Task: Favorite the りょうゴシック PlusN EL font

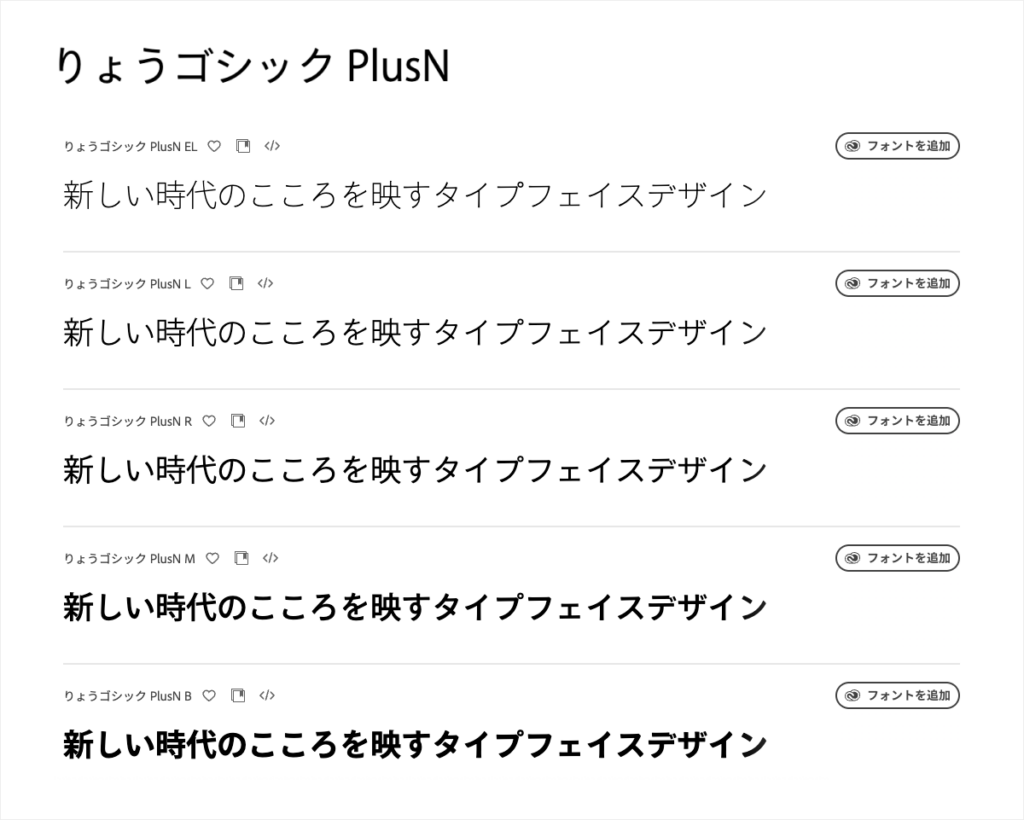Action: click(x=213, y=146)
